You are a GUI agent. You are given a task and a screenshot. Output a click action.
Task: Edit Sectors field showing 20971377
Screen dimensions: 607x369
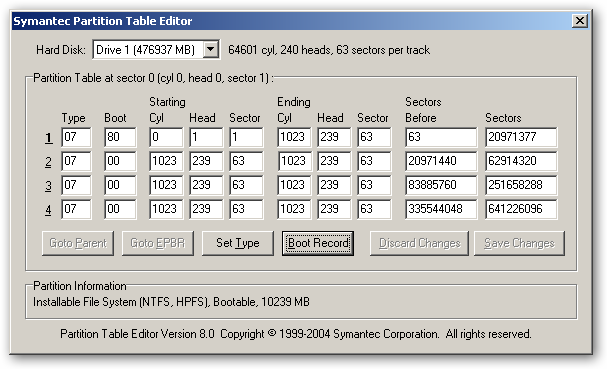point(521,137)
